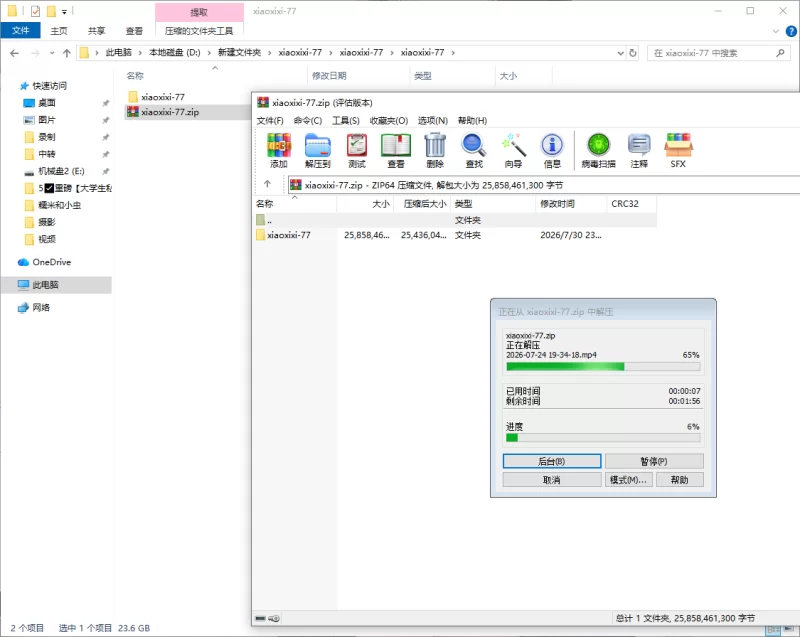Viewport: 800px width, 637px height.
Task: Expand the ribbon with chevron
Action: pos(776,31)
